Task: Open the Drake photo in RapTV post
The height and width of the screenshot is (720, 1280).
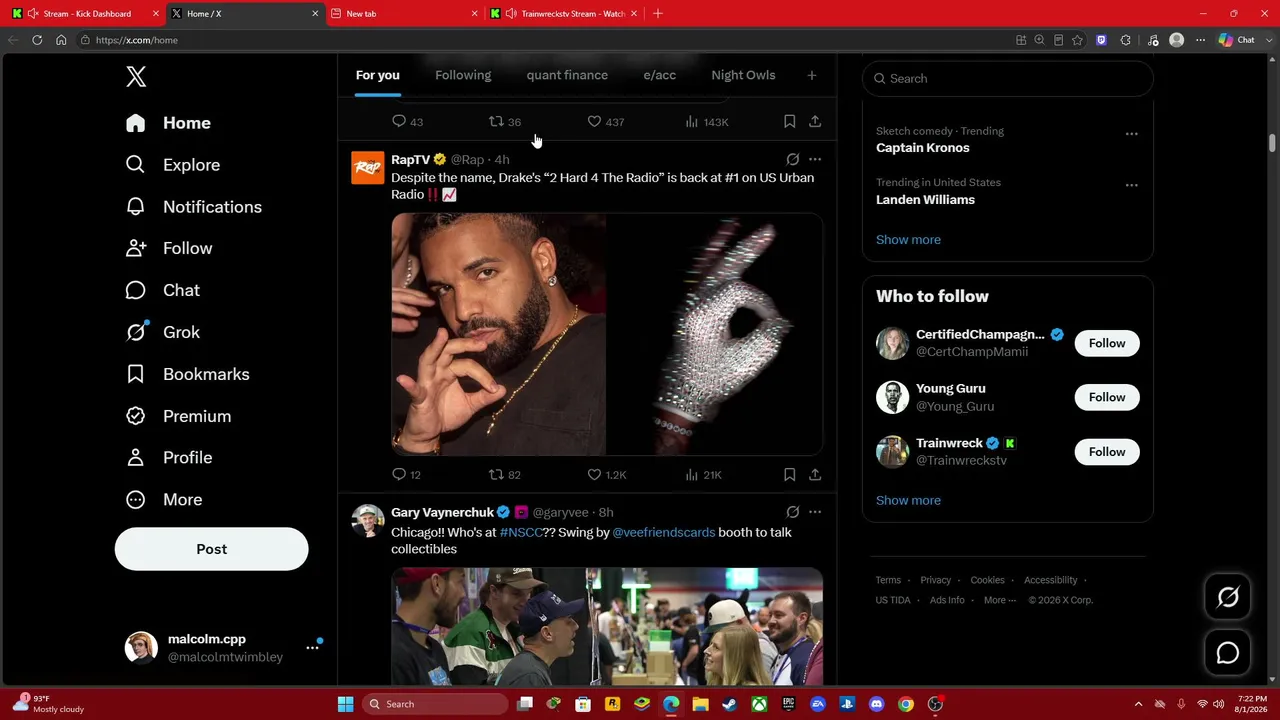Action: [x=498, y=334]
